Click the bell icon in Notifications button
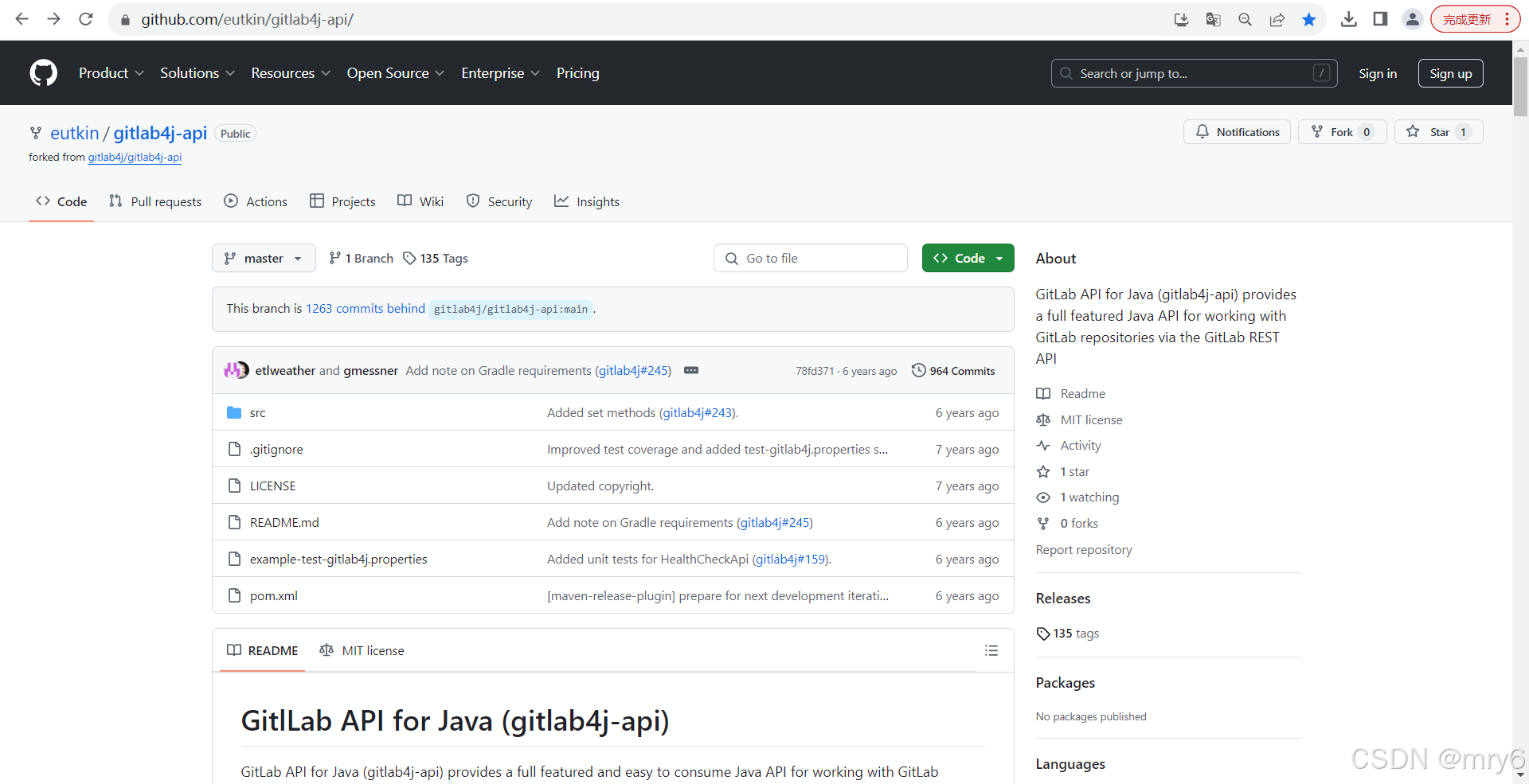 [1202, 131]
